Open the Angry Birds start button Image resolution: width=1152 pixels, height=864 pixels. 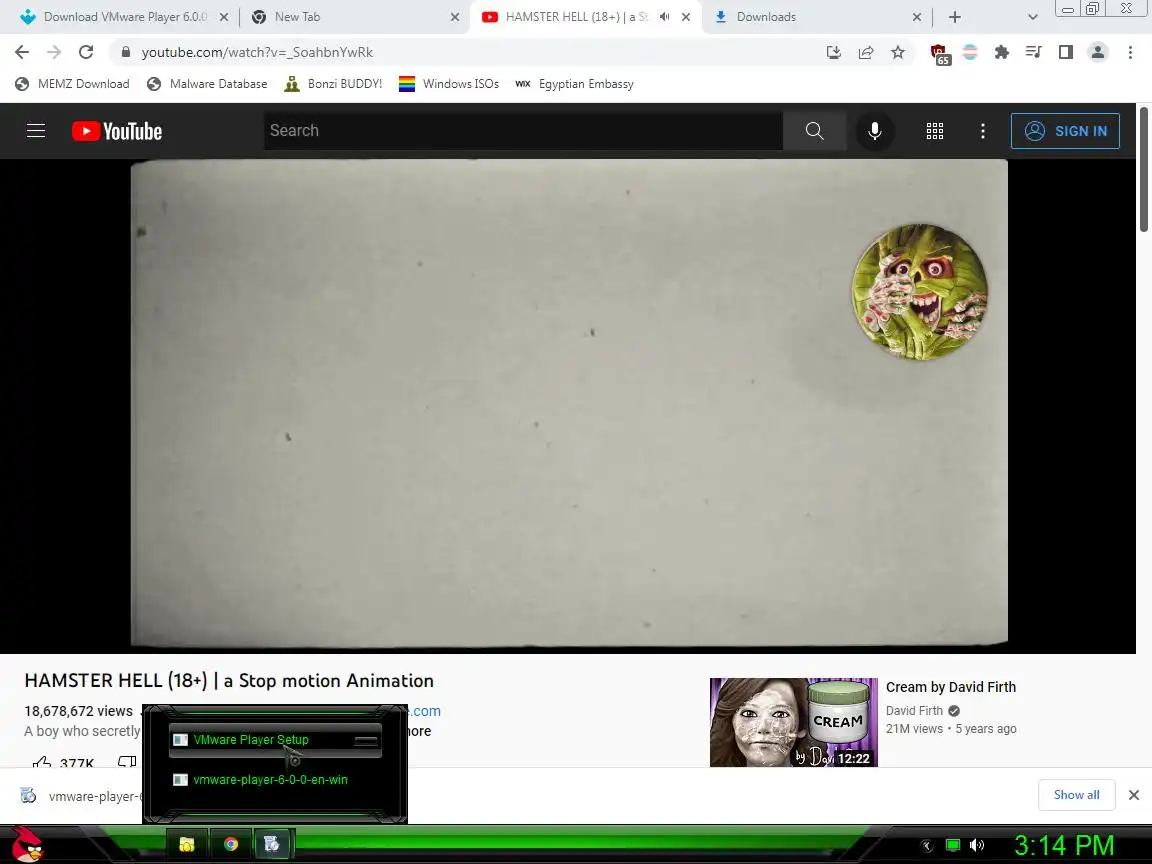click(27, 843)
